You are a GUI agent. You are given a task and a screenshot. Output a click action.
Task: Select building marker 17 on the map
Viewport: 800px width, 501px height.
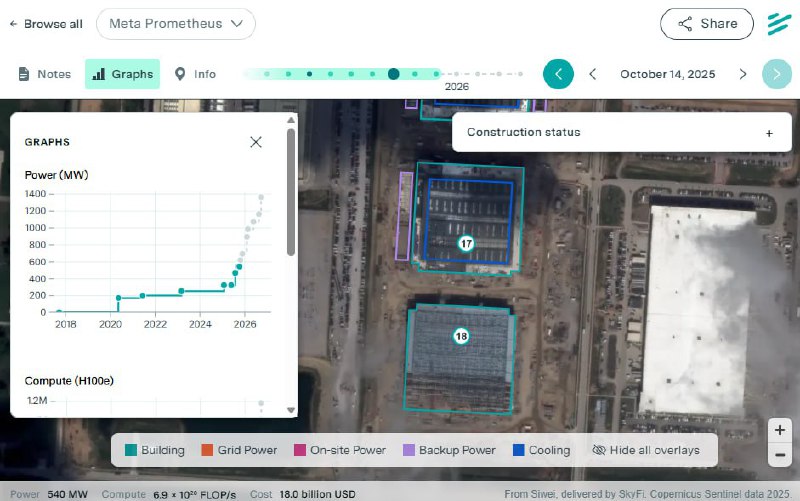coord(466,243)
